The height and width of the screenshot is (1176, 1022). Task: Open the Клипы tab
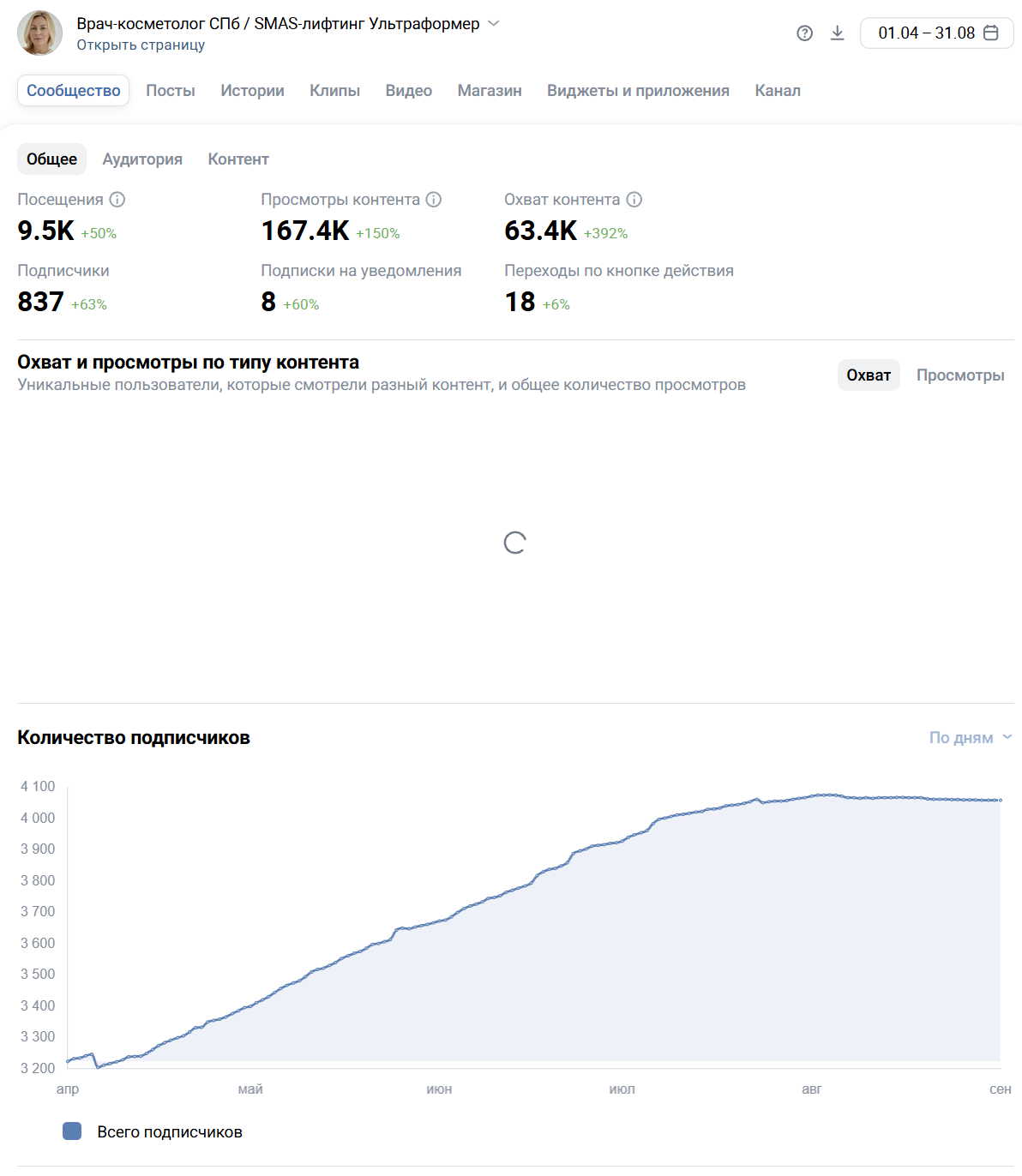click(334, 91)
